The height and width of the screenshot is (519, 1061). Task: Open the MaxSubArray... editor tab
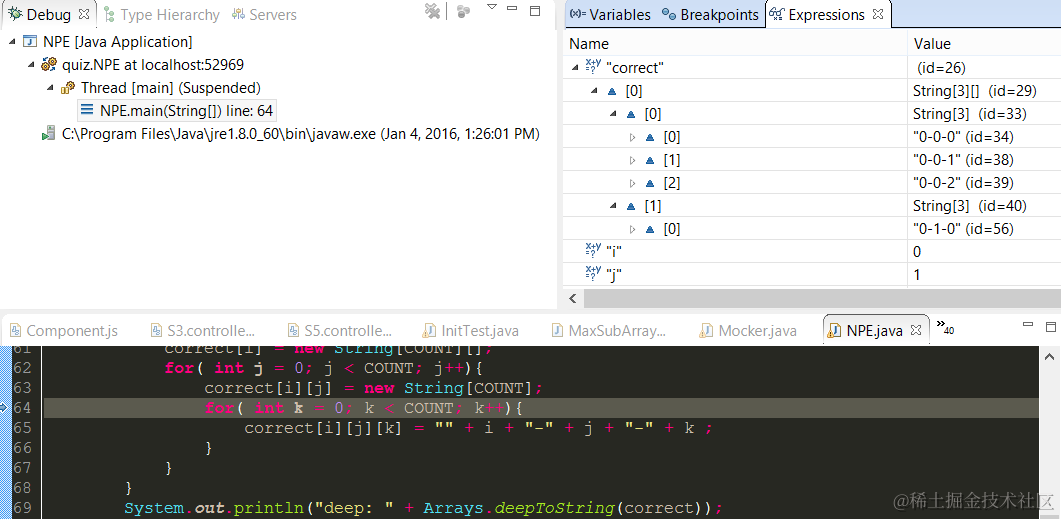tap(609, 331)
